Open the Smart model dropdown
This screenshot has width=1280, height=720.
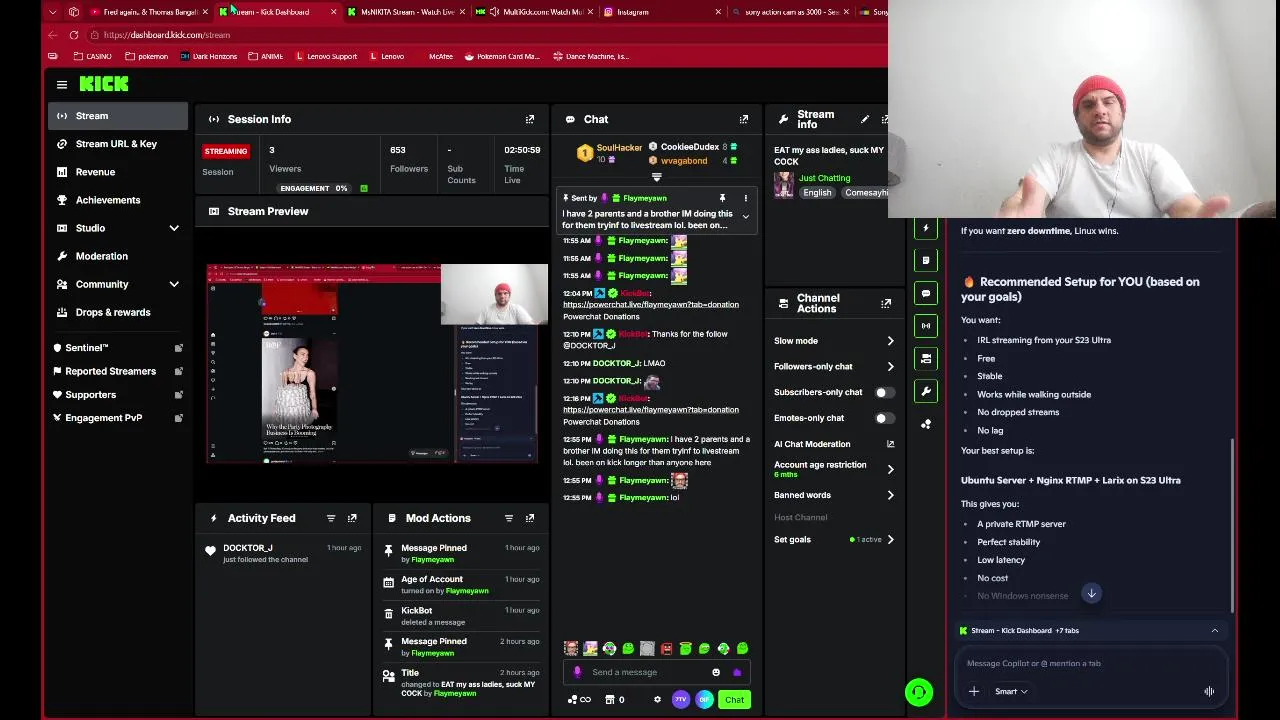tap(1011, 691)
